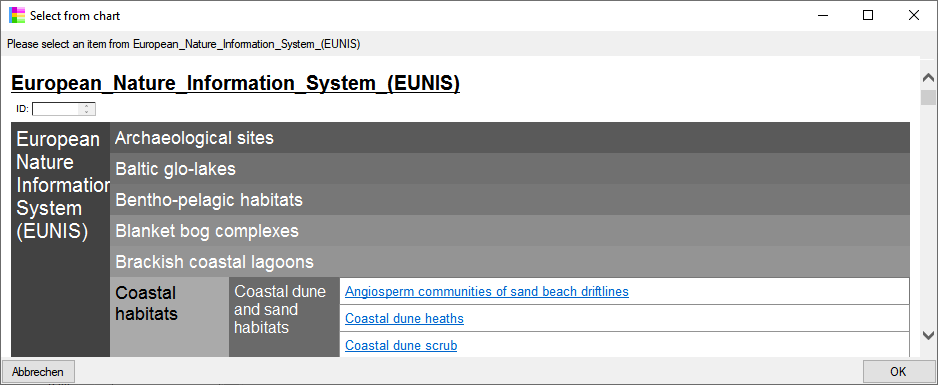This screenshot has width=938, height=385.
Task: Confirm selection with the OK button
Action: coord(898,372)
